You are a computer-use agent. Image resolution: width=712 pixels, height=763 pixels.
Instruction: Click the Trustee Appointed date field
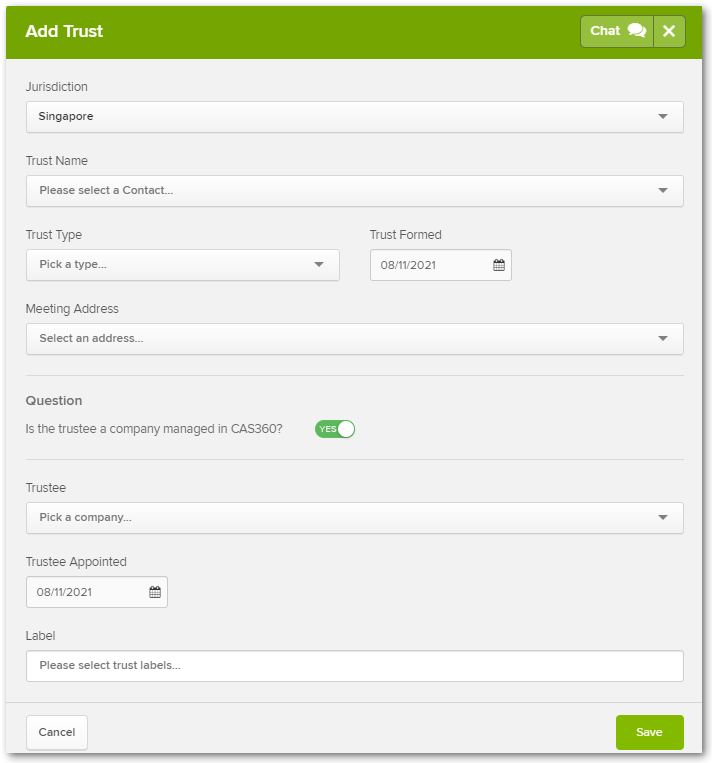97,592
